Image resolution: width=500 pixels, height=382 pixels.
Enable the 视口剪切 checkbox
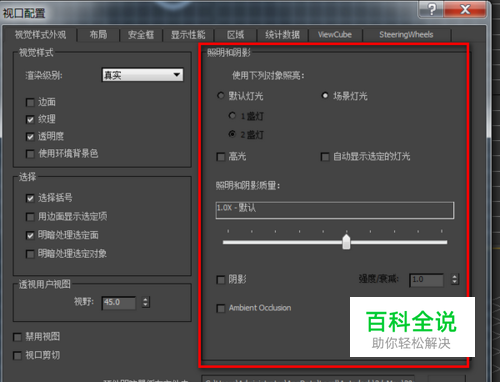(17, 356)
